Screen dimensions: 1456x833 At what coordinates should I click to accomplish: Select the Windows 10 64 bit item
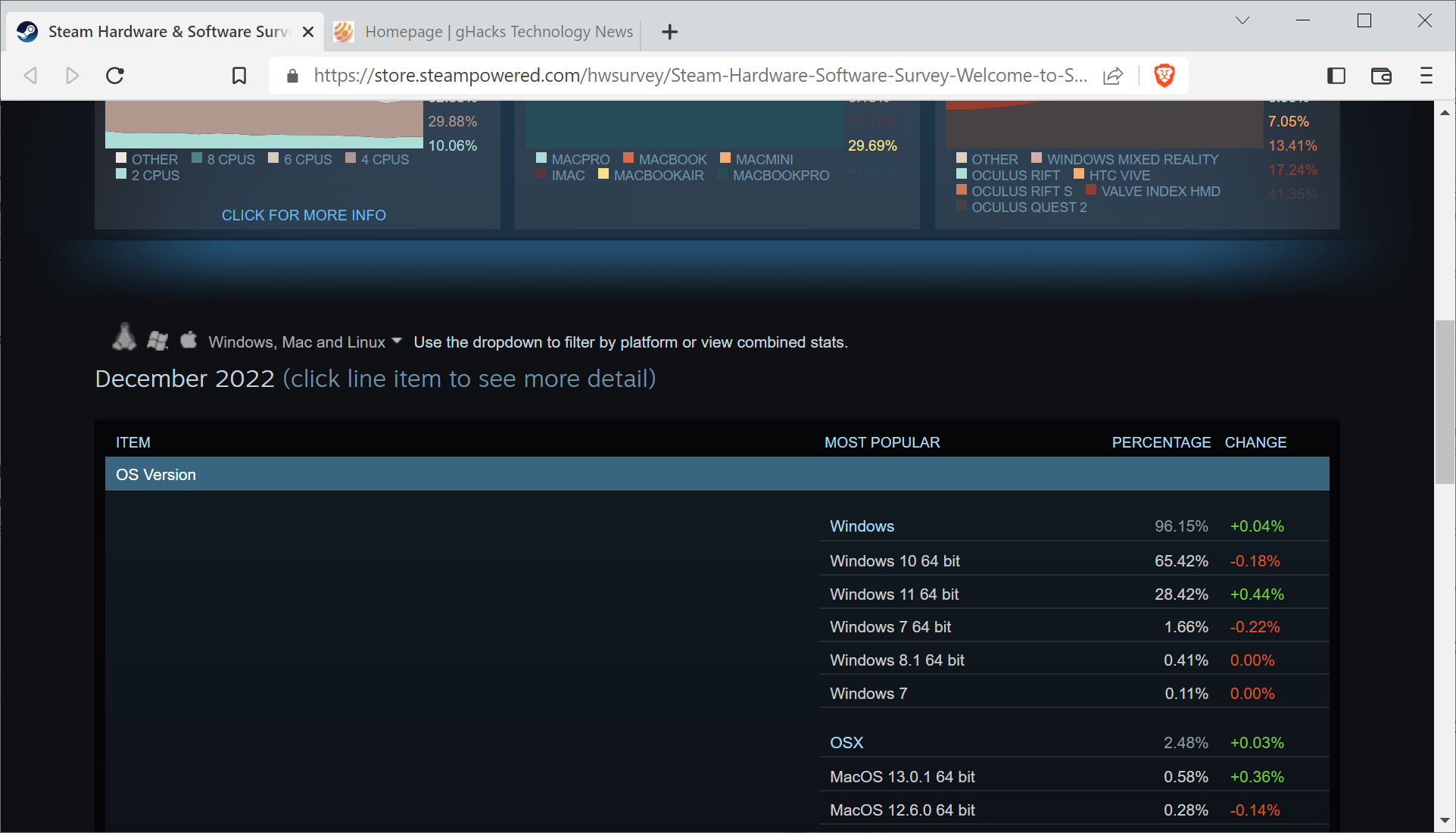896,560
